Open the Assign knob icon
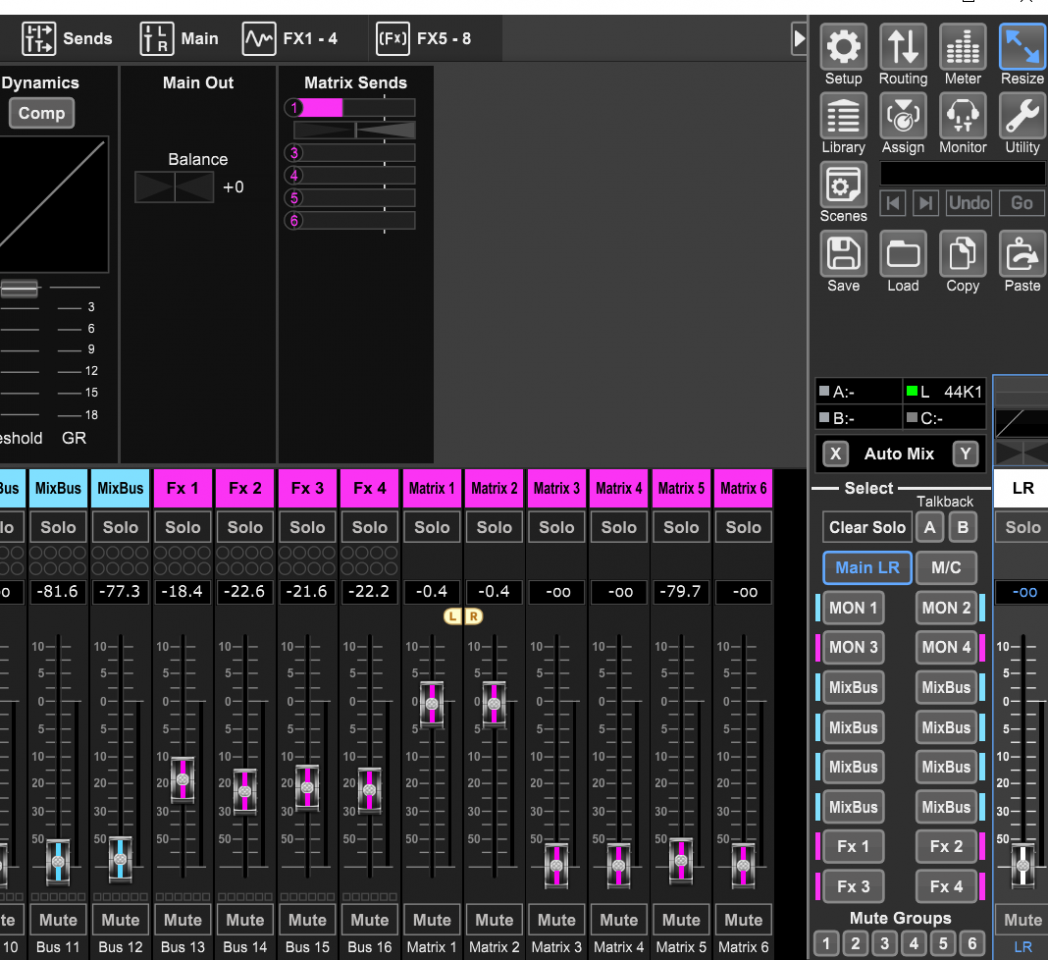This screenshot has width=1048, height=960. pyautogui.click(x=903, y=116)
